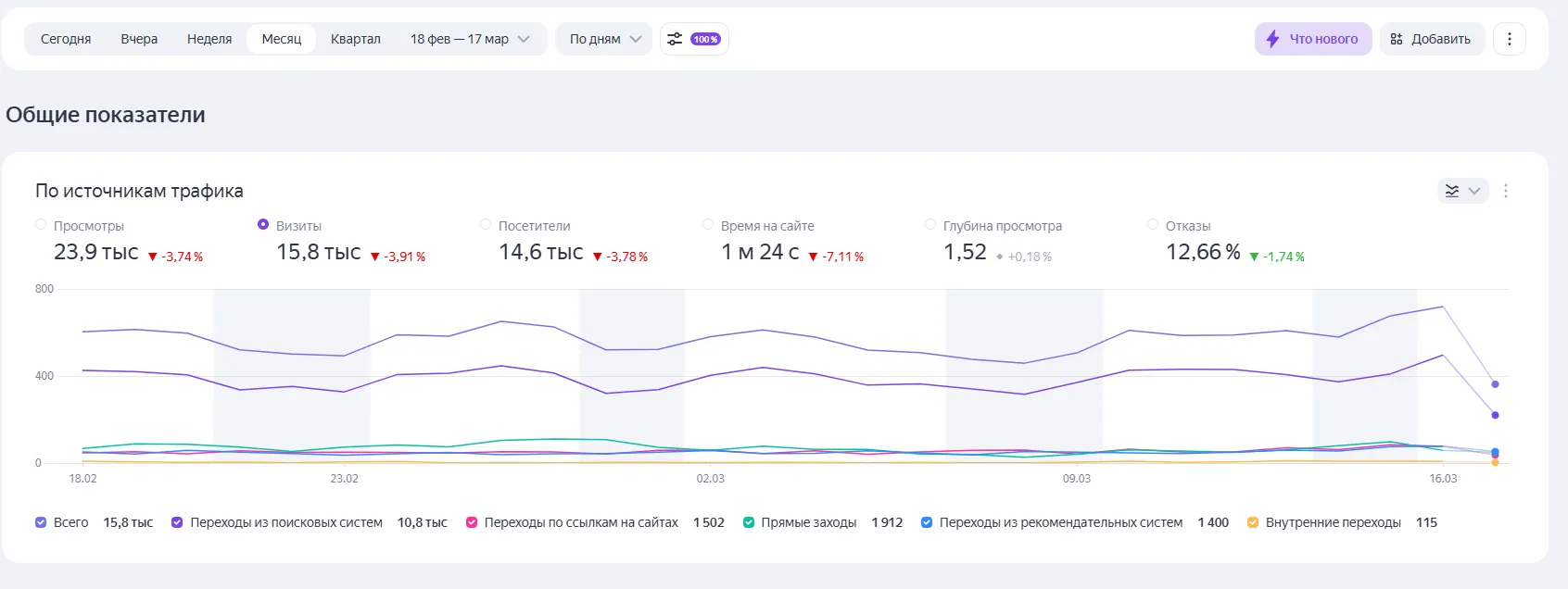Uncheck the Всего series checkbox
Viewport: 1568px width, 589px height.
tap(41, 522)
